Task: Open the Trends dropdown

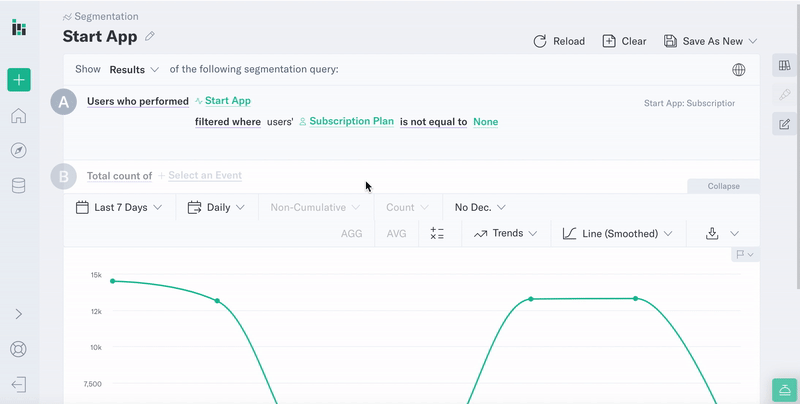Action: coord(505,234)
